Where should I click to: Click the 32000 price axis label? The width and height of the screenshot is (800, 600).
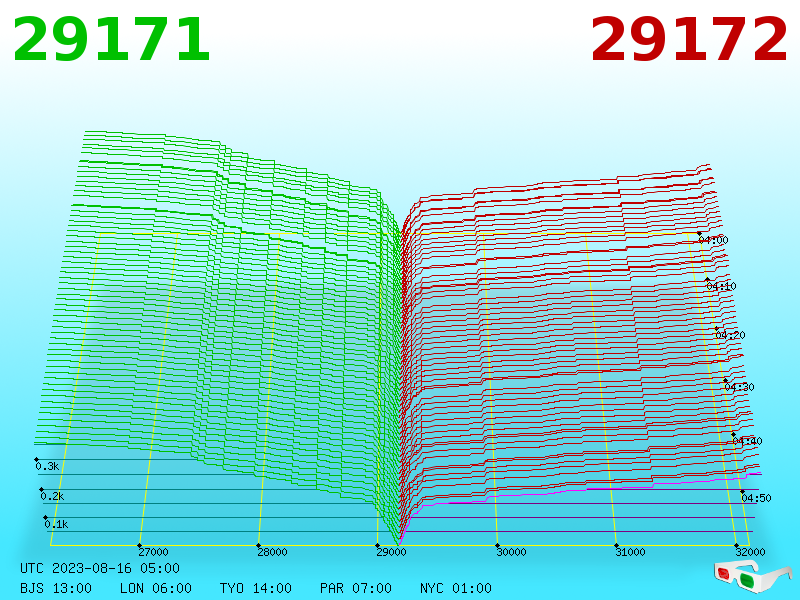[x=750, y=552]
